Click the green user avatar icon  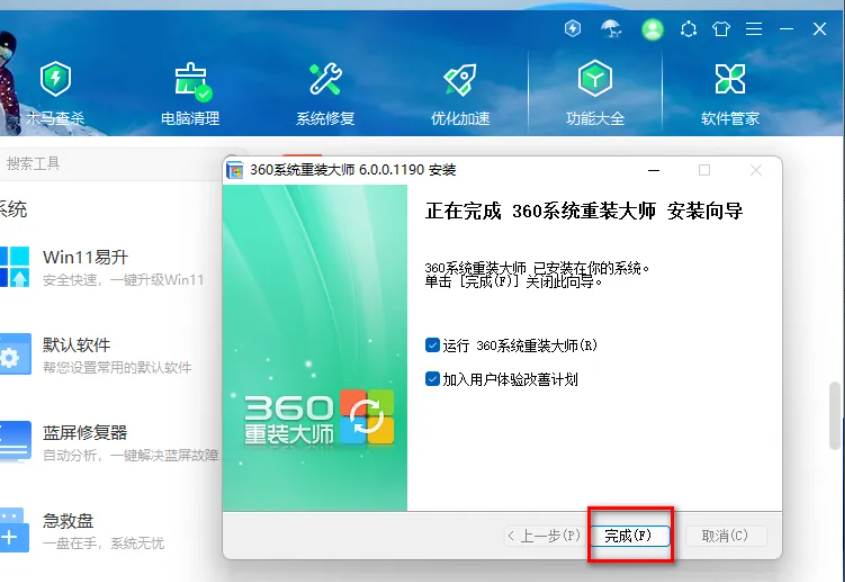pyautogui.click(x=653, y=29)
